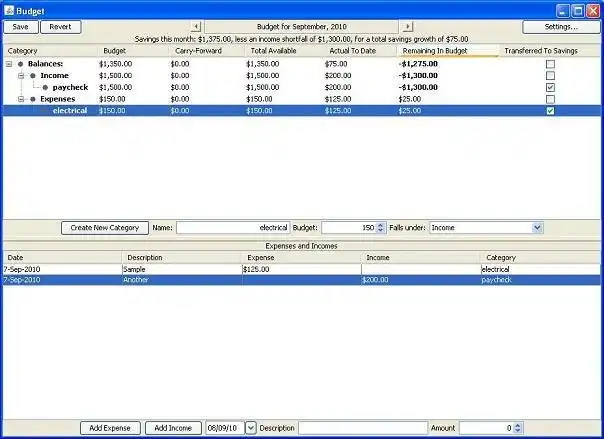Focus the Budget amount field
The height and width of the screenshot is (439, 604).
pyautogui.click(x=349, y=228)
